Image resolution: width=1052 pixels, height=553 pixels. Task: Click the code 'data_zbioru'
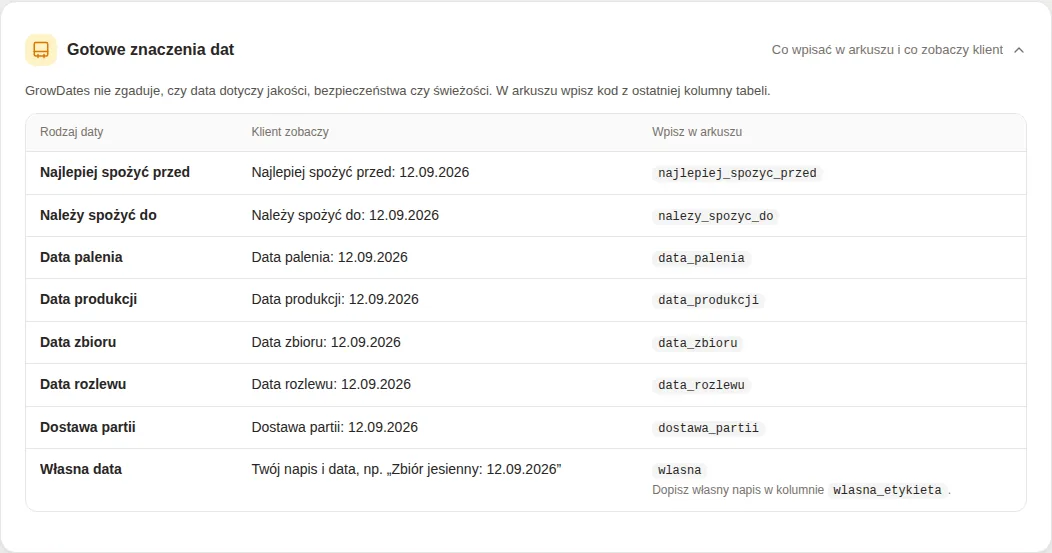click(698, 343)
